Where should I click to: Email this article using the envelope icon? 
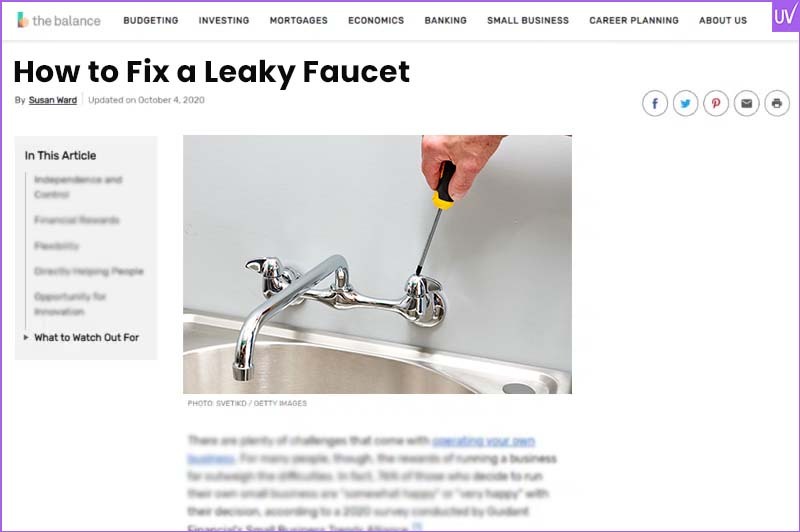click(746, 104)
